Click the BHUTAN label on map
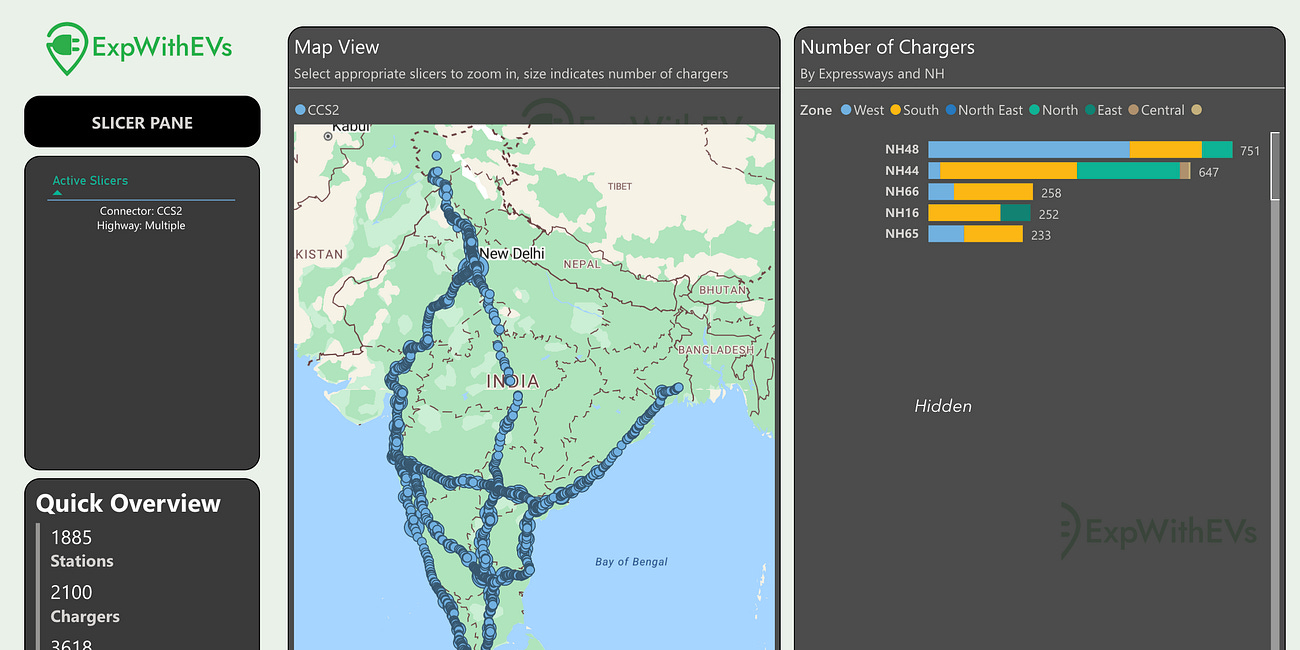Image resolution: width=1300 pixels, height=650 pixels. (x=722, y=290)
